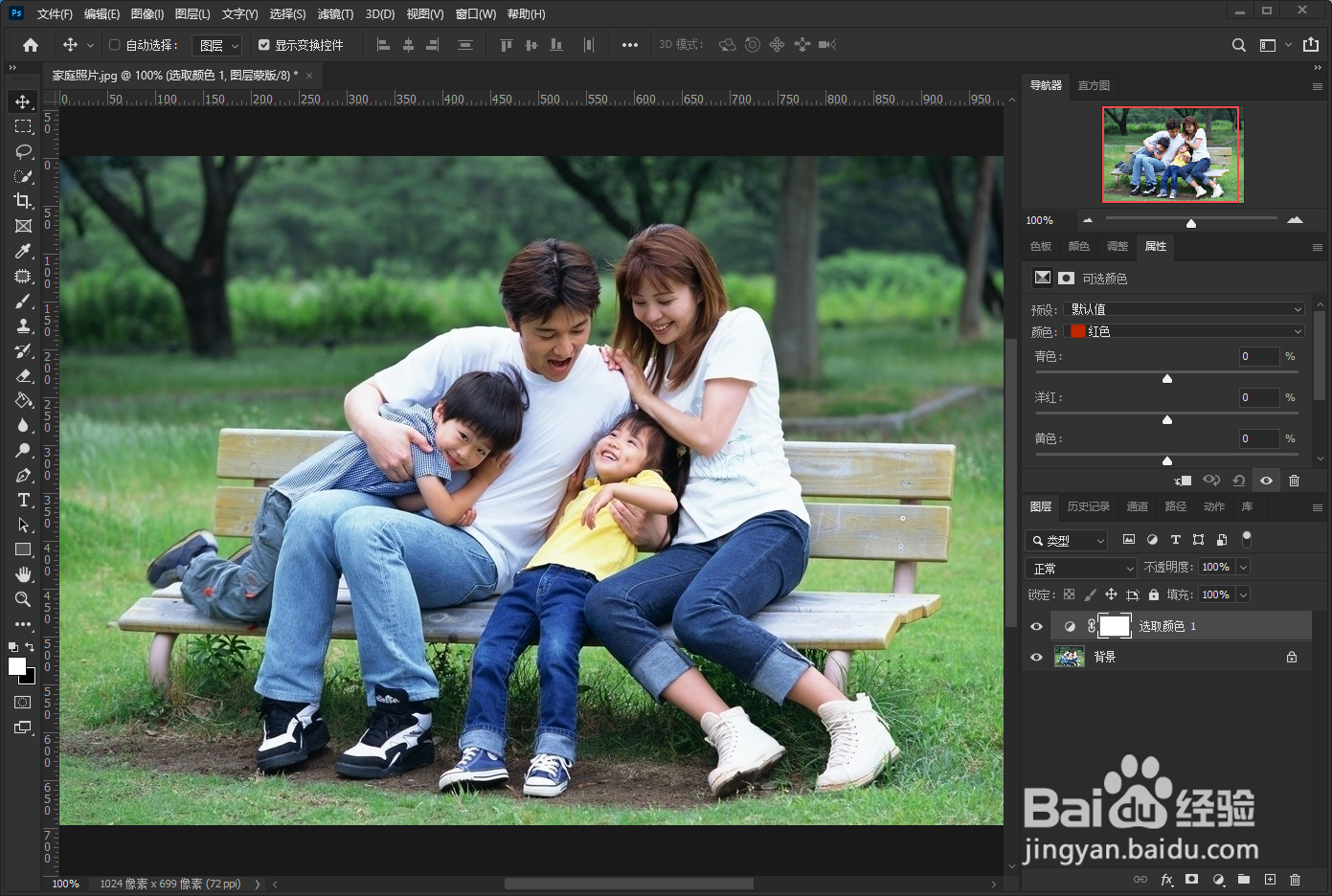Open the layer style fx menu
Viewport: 1332px width, 896px height.
click(x=1166, y=879)
